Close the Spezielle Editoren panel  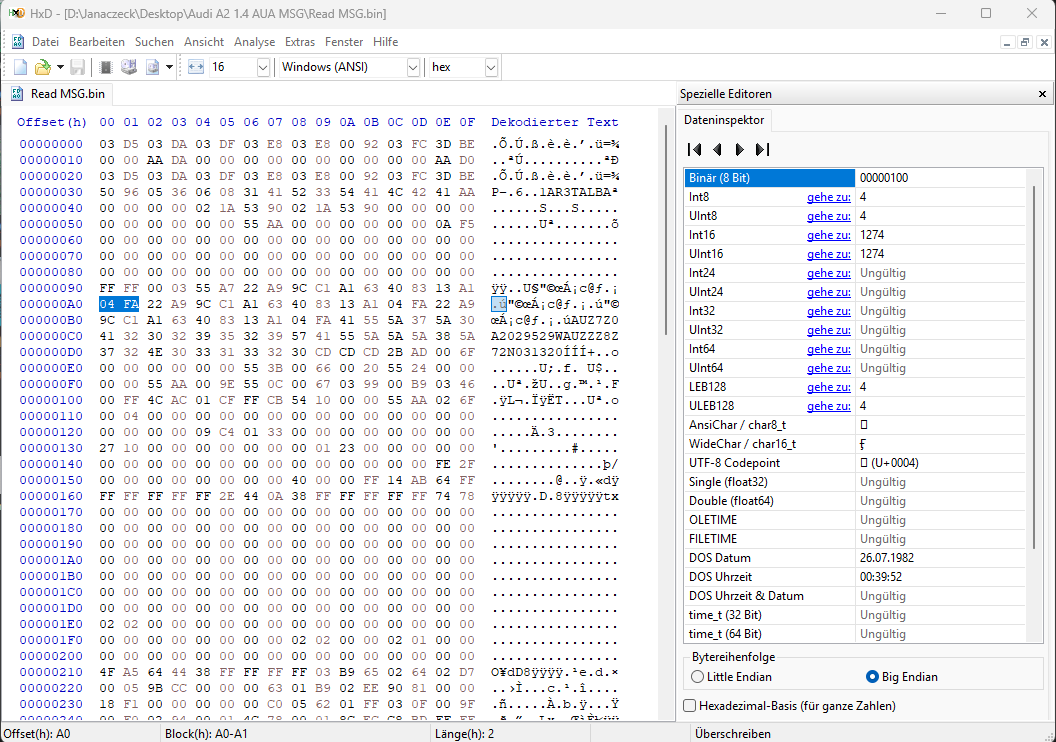pos(1042,94)
